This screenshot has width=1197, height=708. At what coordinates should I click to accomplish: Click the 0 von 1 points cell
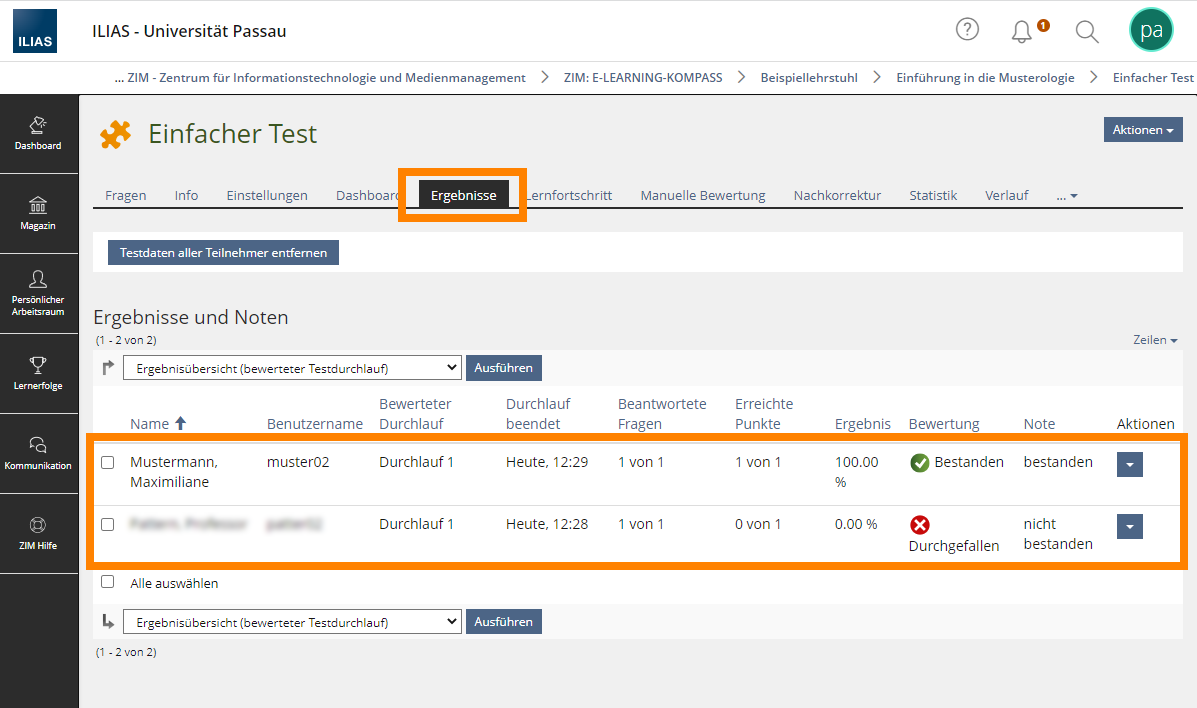pos(758,524)
